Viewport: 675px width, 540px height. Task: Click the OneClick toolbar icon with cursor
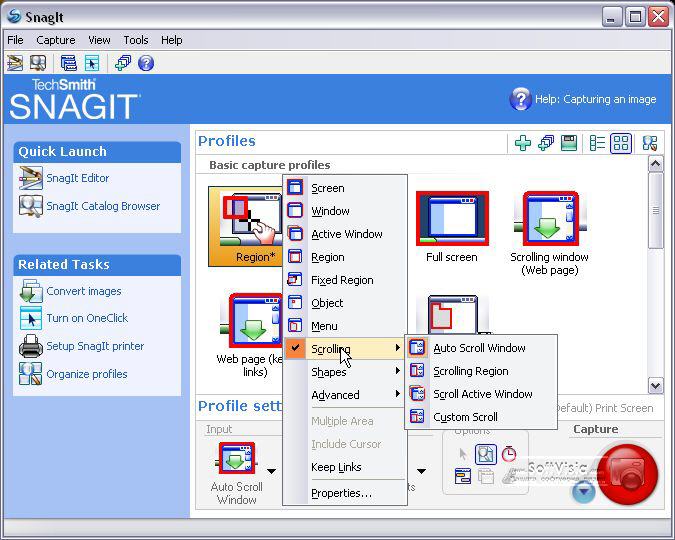(x=92, y=63)
